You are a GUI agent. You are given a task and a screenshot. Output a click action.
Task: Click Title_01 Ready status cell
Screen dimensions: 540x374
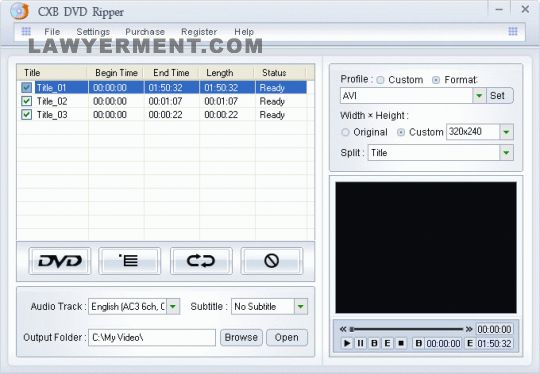coord(272,87)
